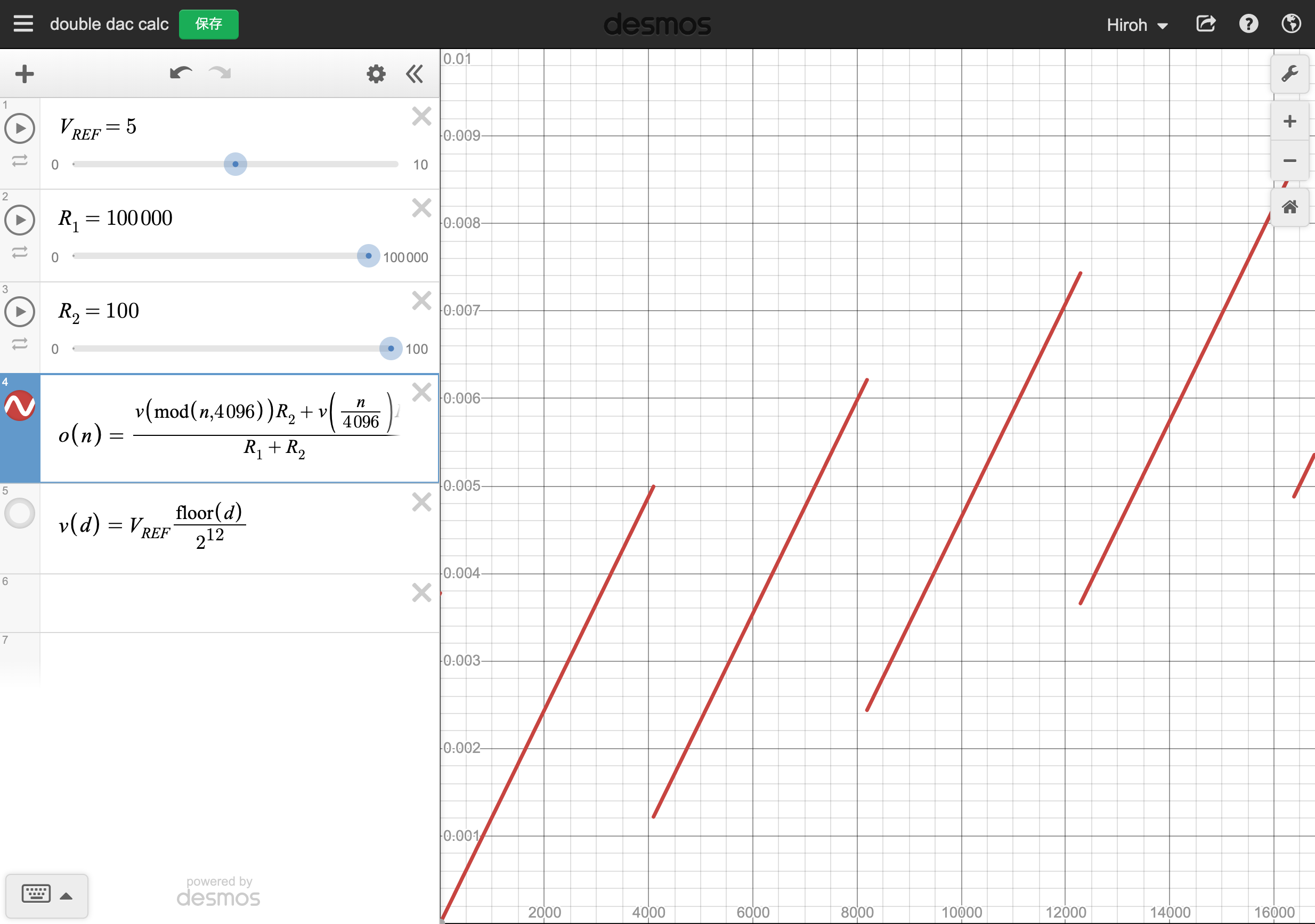Open the help question mark
The image size is (1315, 924).
[1248, 24]
